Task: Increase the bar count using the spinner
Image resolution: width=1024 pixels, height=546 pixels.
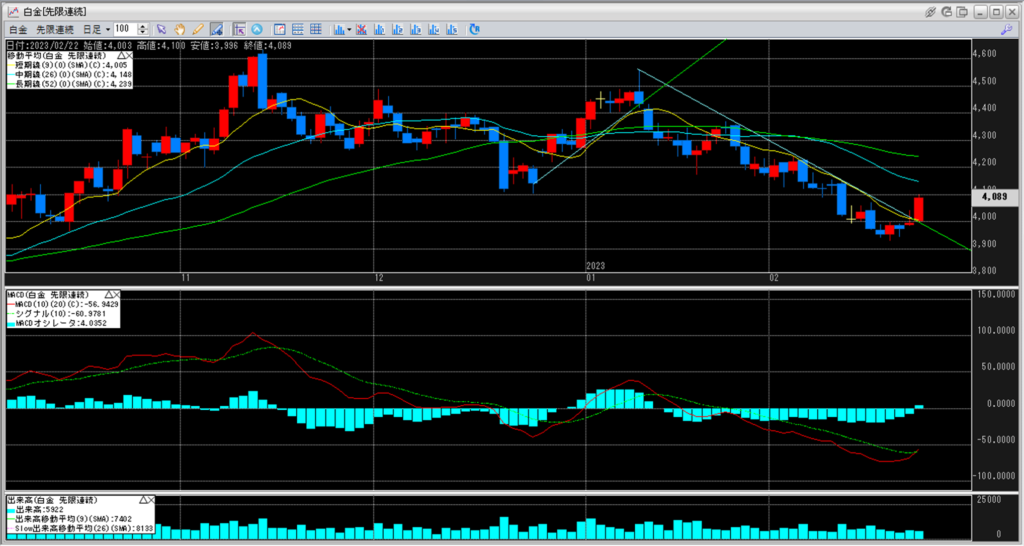Action: [143, 26]
